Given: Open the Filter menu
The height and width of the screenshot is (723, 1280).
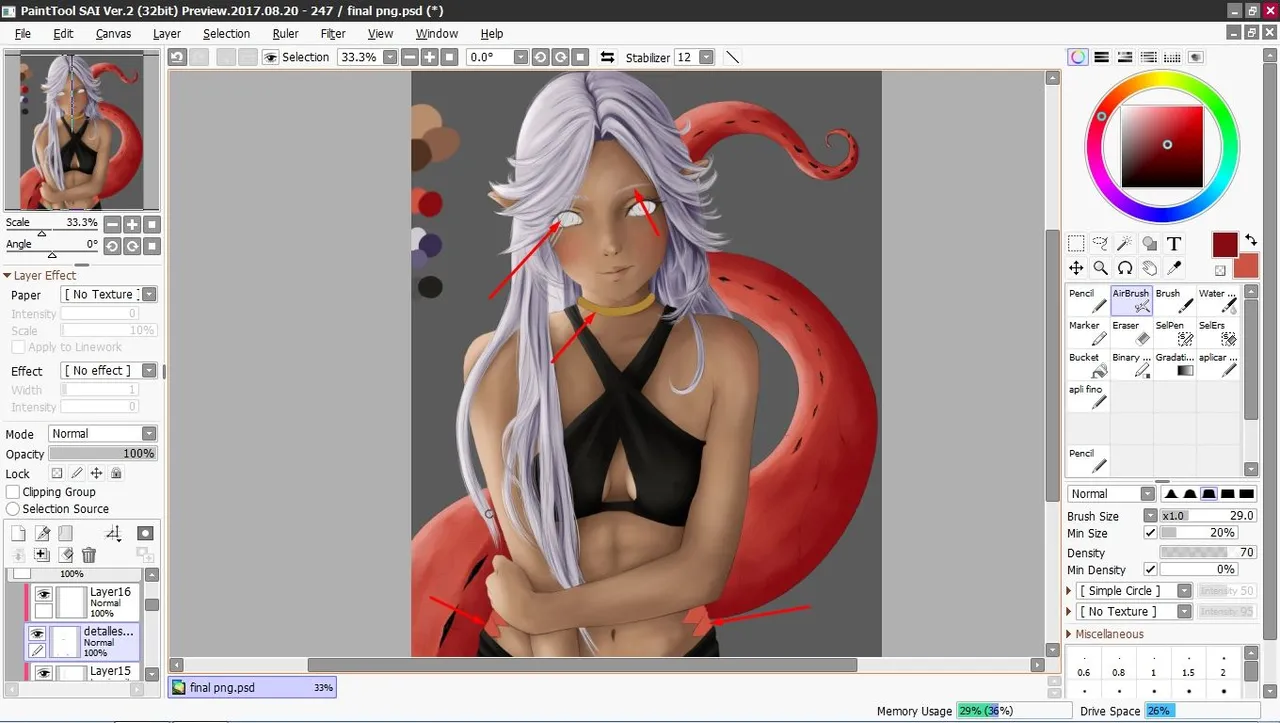Looking at the screenshot, I should (x=333, y=34).
